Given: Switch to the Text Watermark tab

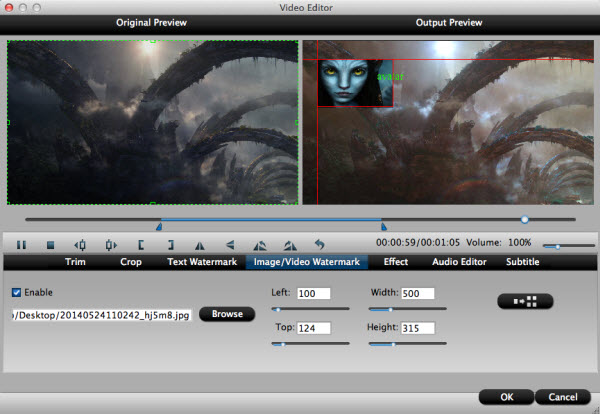Looking at the screenshot, I should 202,262.
